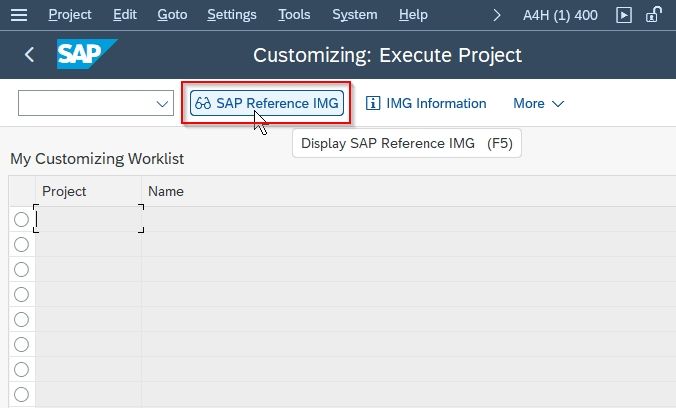Go back with the left arrow icon
Image resolution: width=676 pixels, height=408 pixels.
point(29,55)
